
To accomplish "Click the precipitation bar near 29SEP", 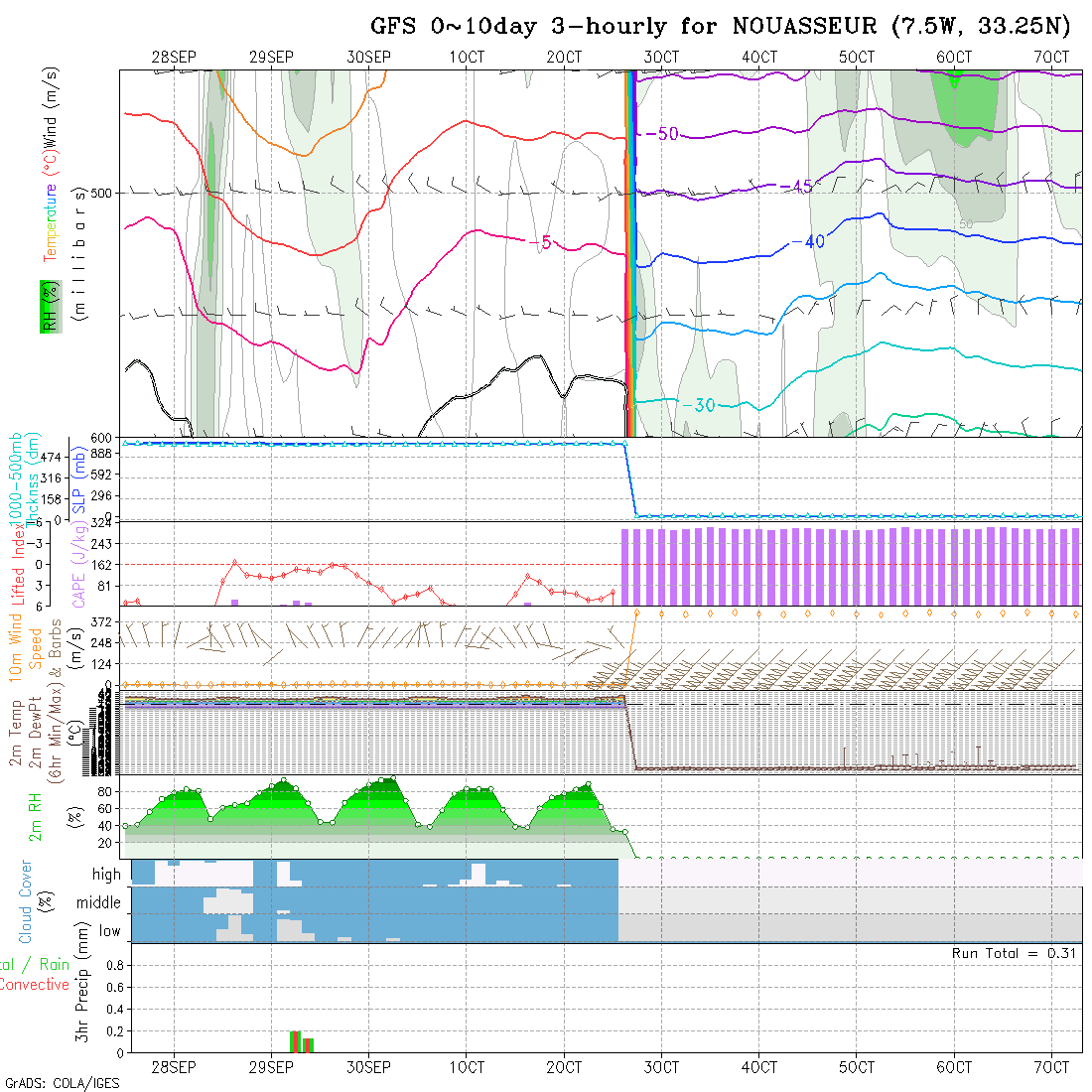I will pyautogui.click(x=295, y=1041).
